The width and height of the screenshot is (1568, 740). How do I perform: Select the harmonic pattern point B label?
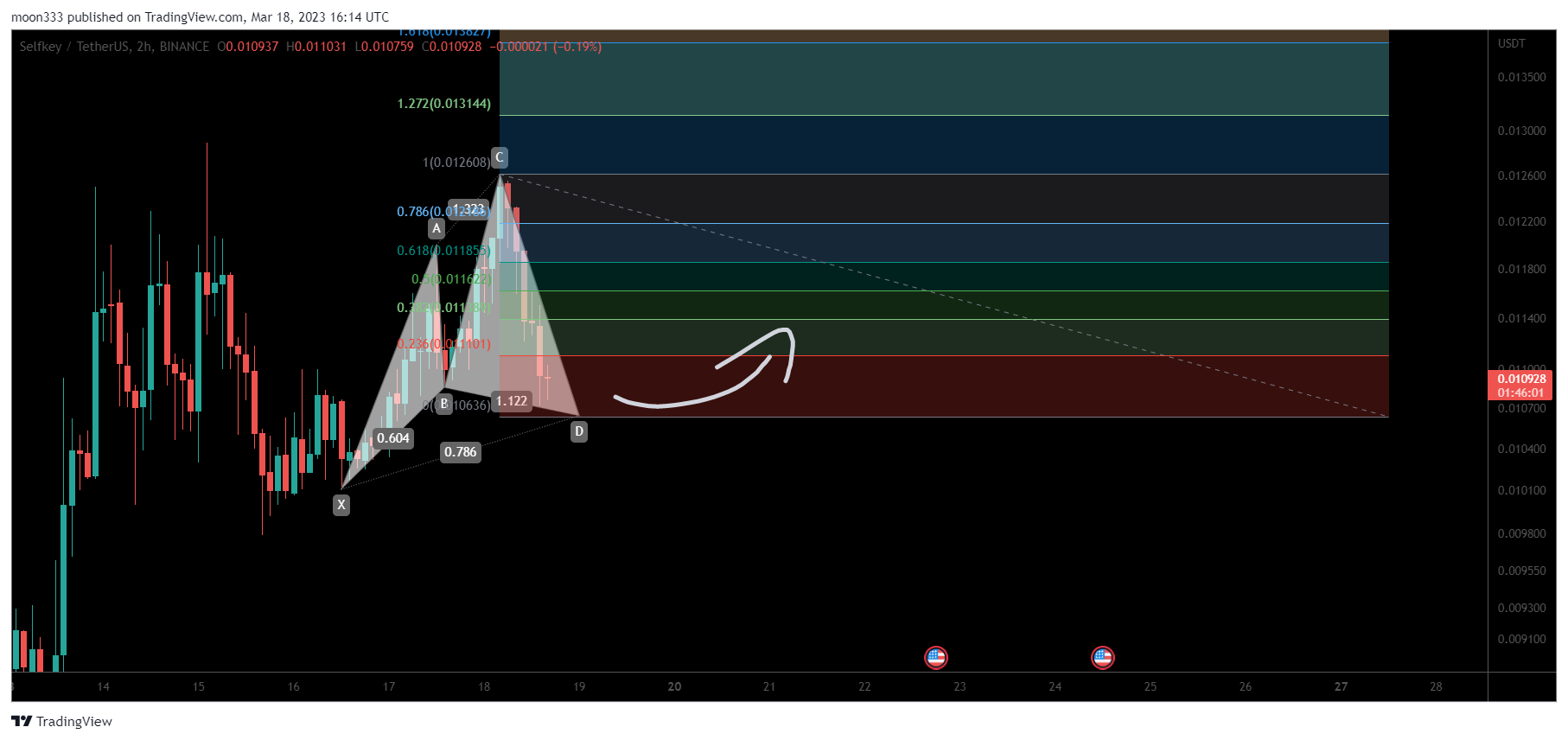click(444, 404)
